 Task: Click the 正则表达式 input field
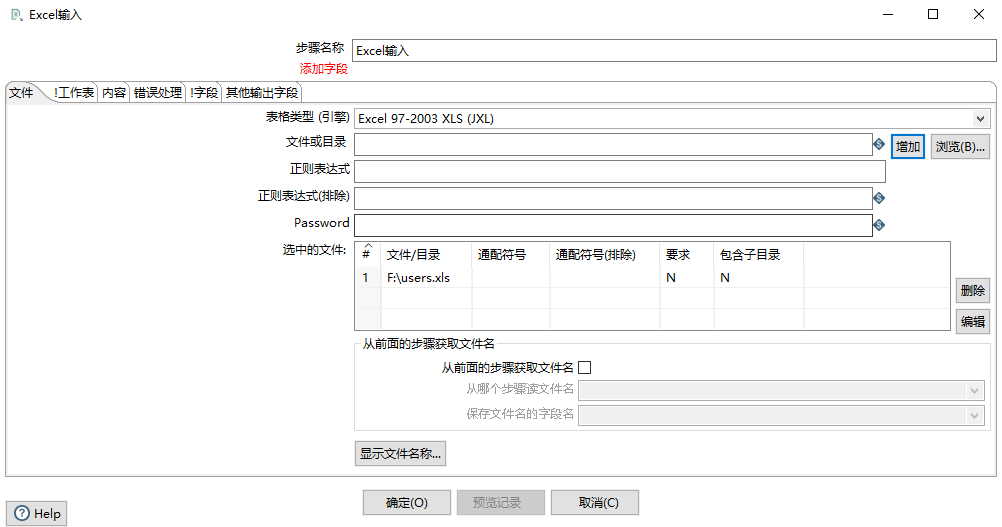pos(620,171)
